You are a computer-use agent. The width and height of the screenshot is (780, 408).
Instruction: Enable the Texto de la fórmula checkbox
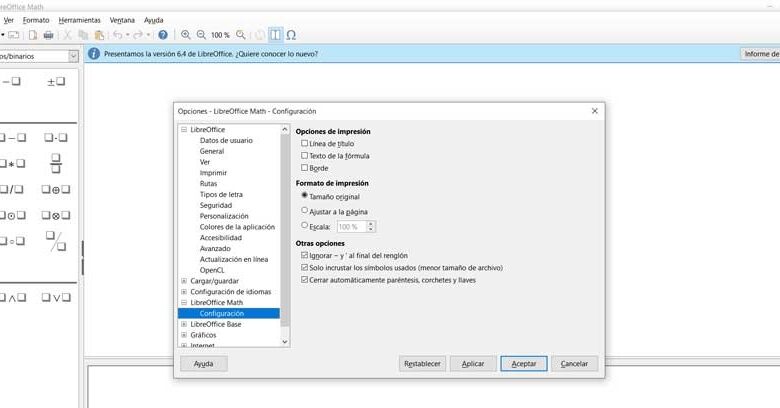[304, 156]
